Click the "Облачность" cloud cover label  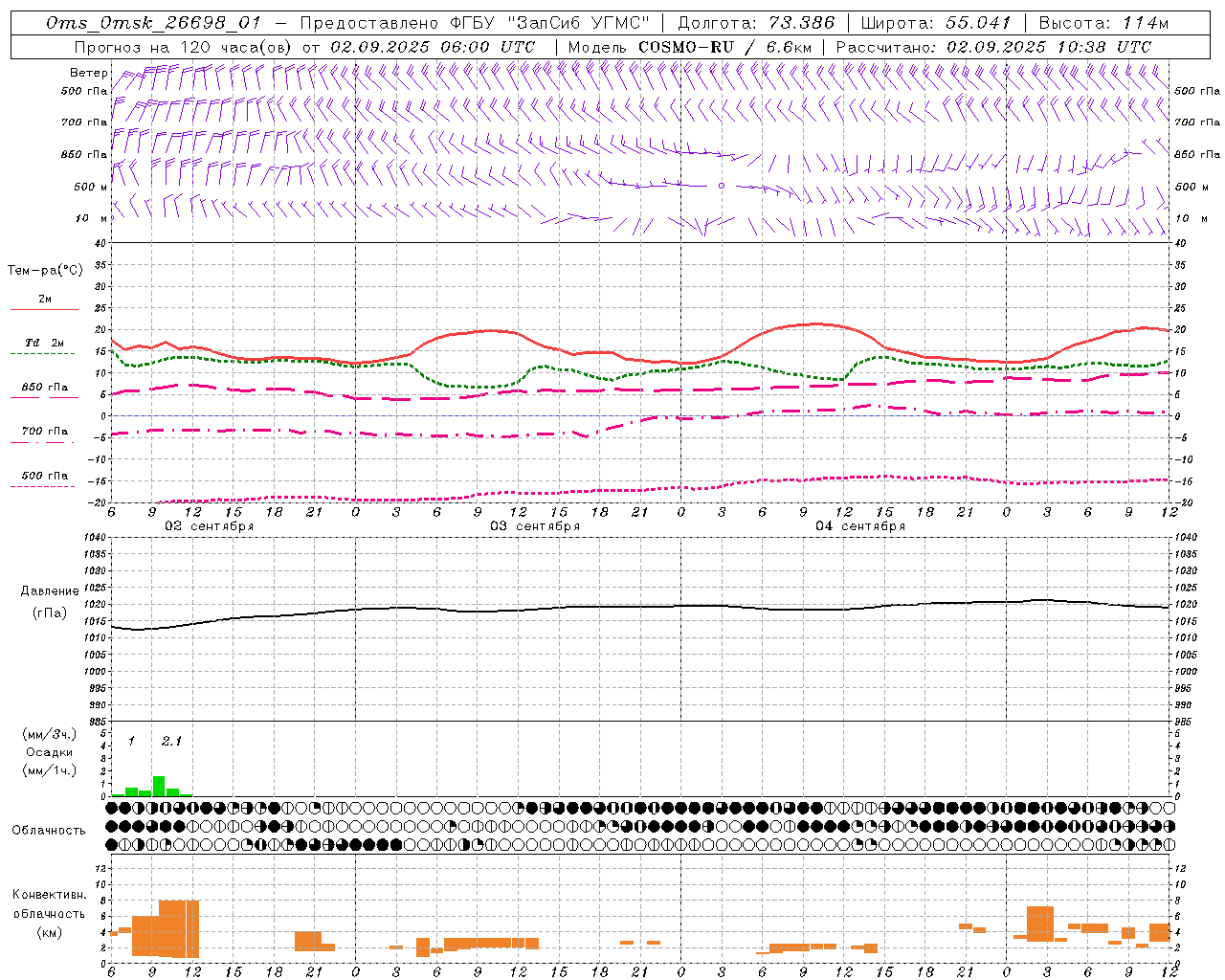coord(49,830)
